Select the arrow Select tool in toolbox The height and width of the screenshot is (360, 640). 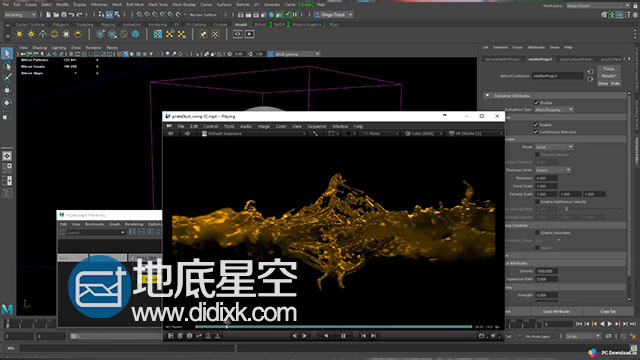pos(7,53)
